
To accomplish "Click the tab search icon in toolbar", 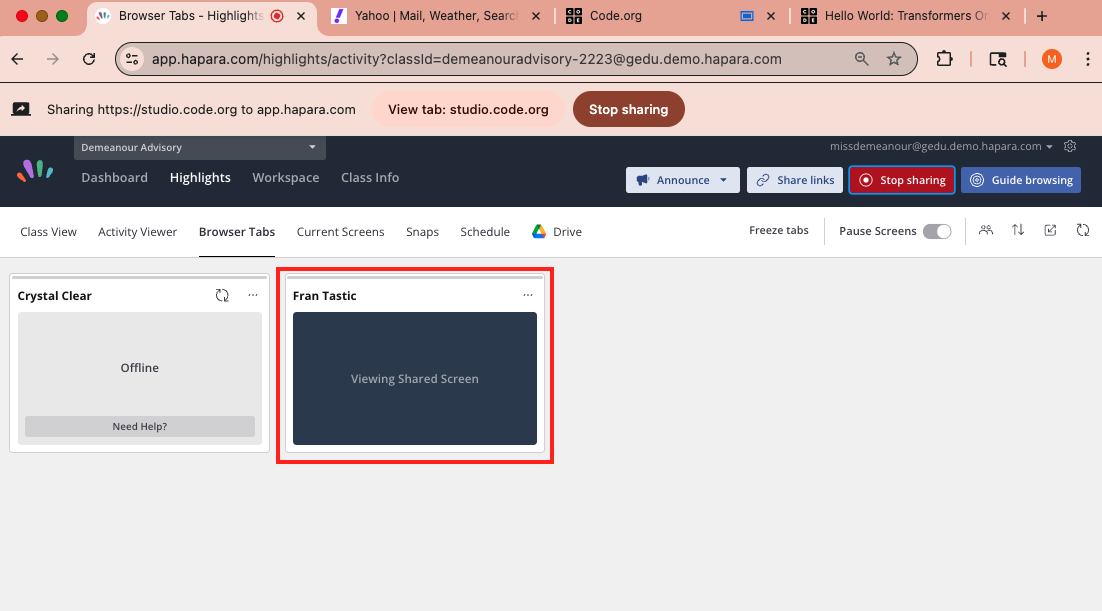I will (998, 59).
